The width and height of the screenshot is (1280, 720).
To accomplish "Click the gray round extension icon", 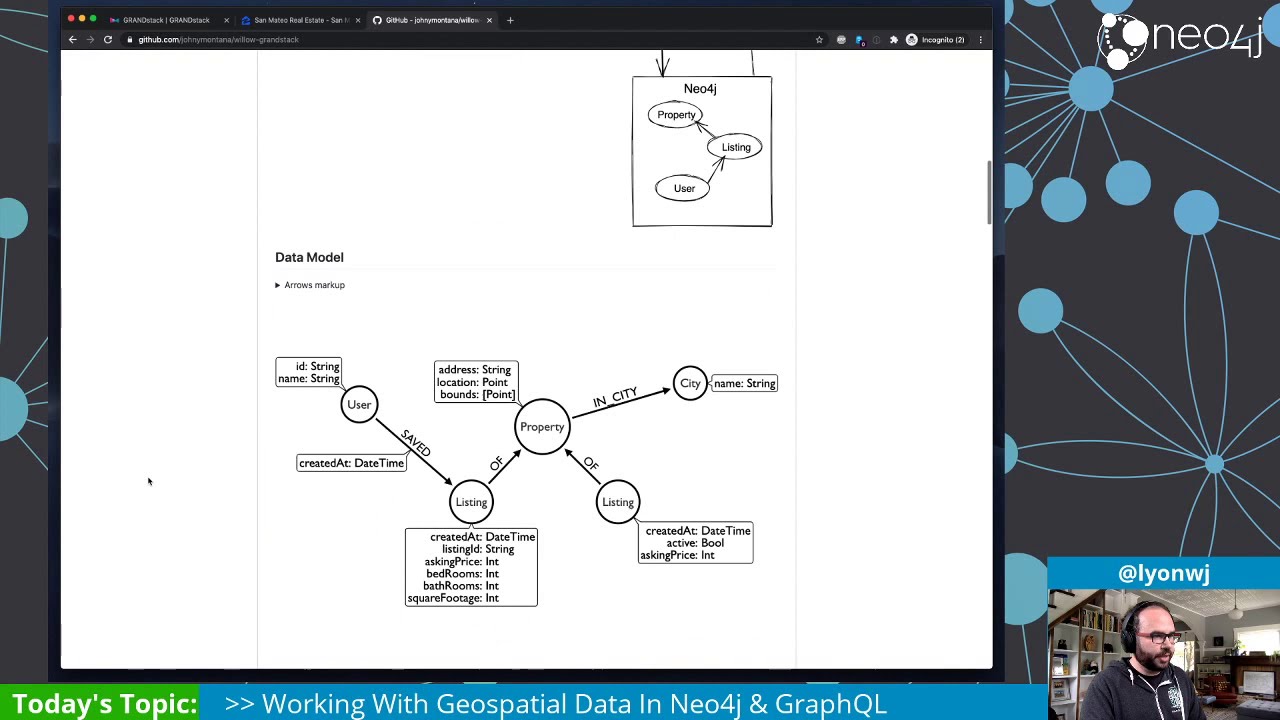I will (841, 40).
